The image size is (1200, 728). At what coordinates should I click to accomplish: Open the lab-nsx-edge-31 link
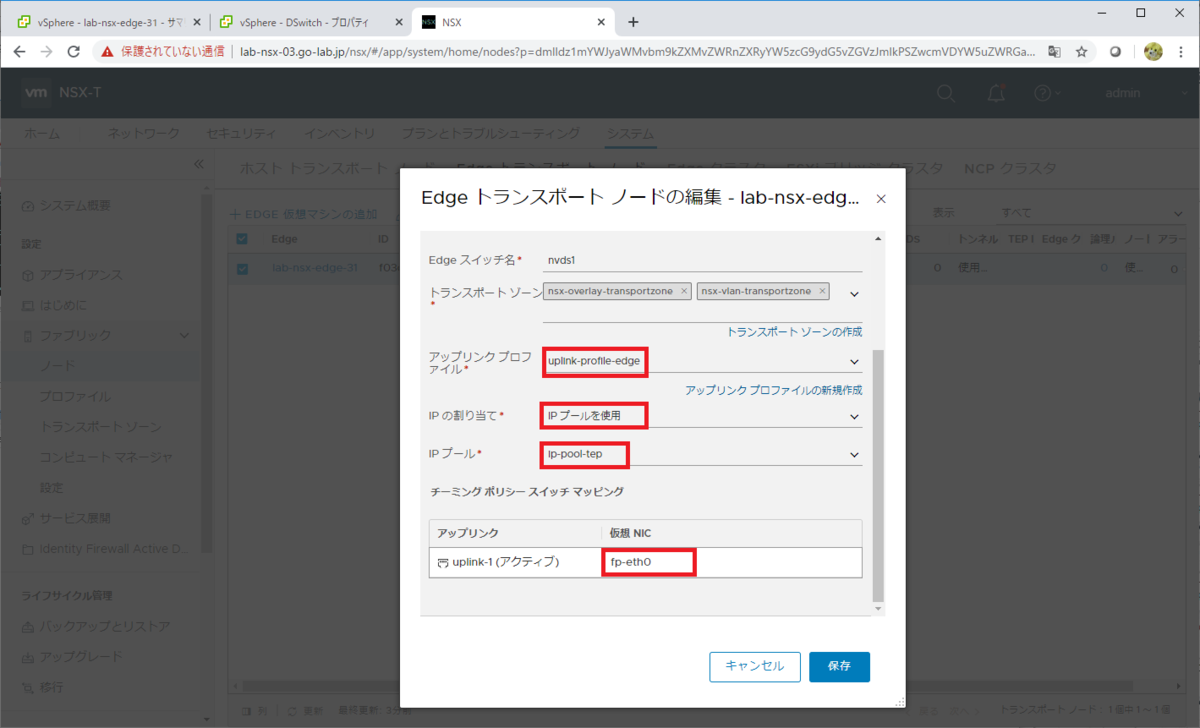(314, 268)
